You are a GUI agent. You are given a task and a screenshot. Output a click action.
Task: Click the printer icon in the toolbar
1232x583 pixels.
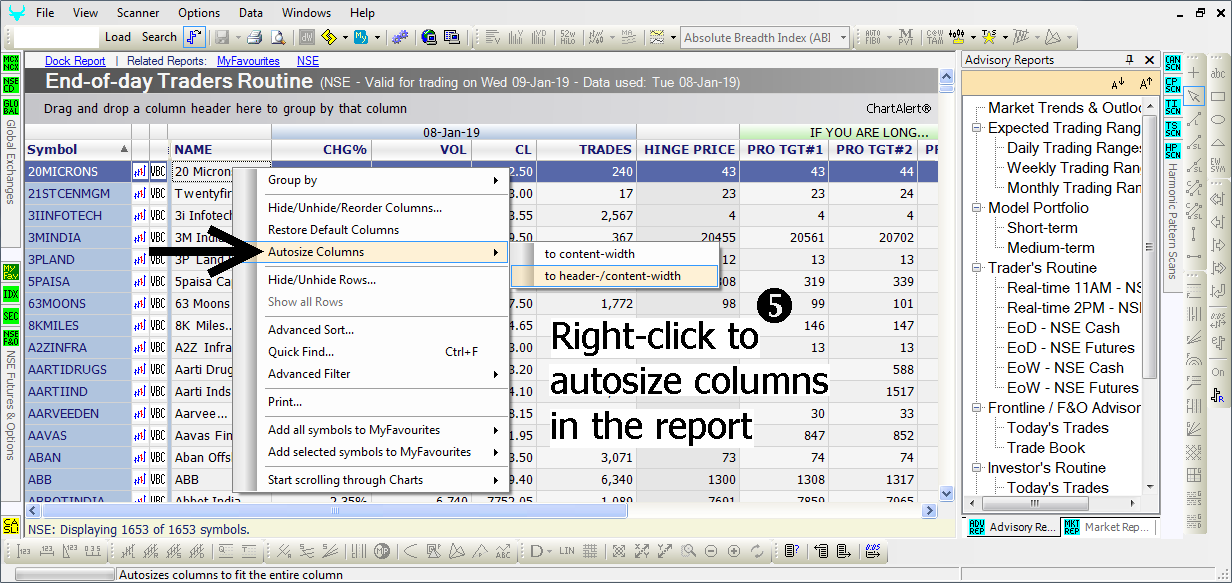[255, 37]
